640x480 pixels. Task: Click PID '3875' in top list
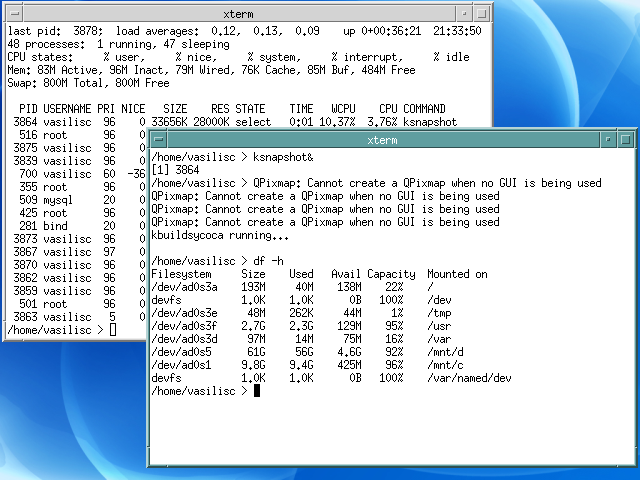pyautogui.click(x=25, y=148)
